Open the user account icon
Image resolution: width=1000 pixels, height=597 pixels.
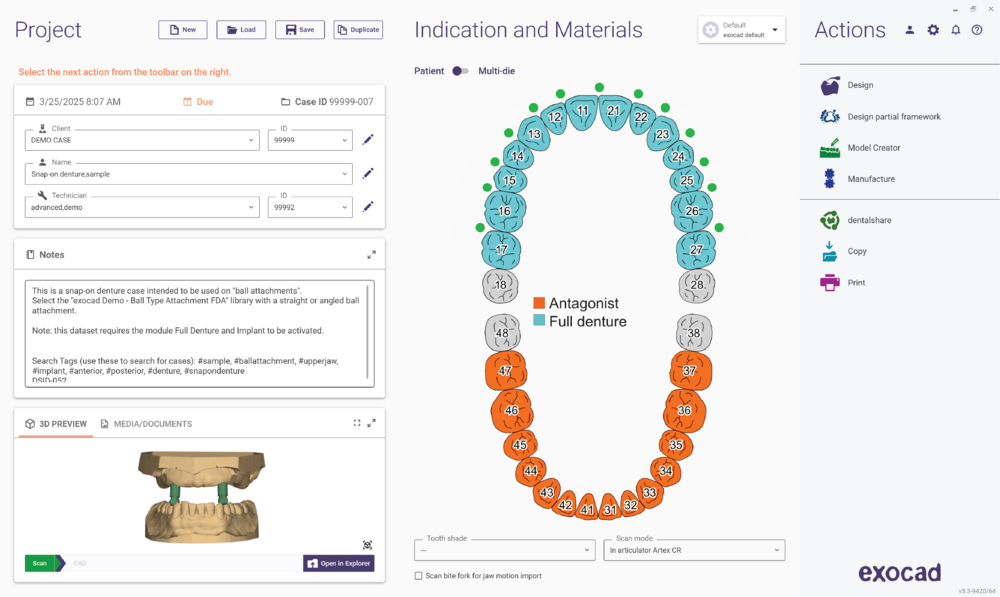[x=909, y=30]
